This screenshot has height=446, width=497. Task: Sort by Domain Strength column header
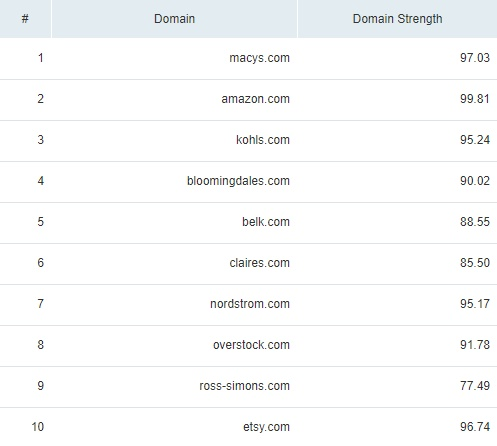(397, 19)
